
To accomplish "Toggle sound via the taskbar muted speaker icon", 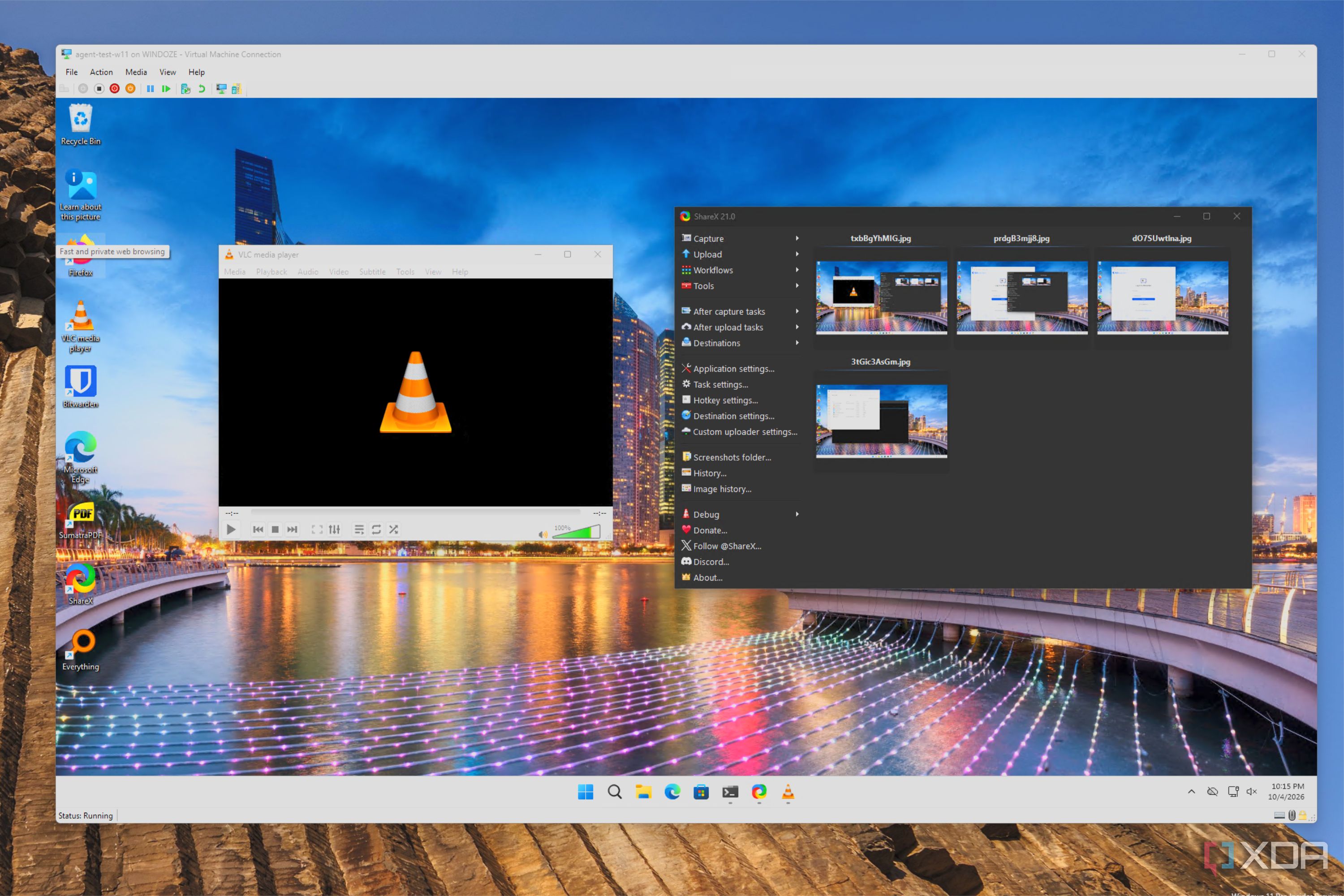I will pos(1252,792).
